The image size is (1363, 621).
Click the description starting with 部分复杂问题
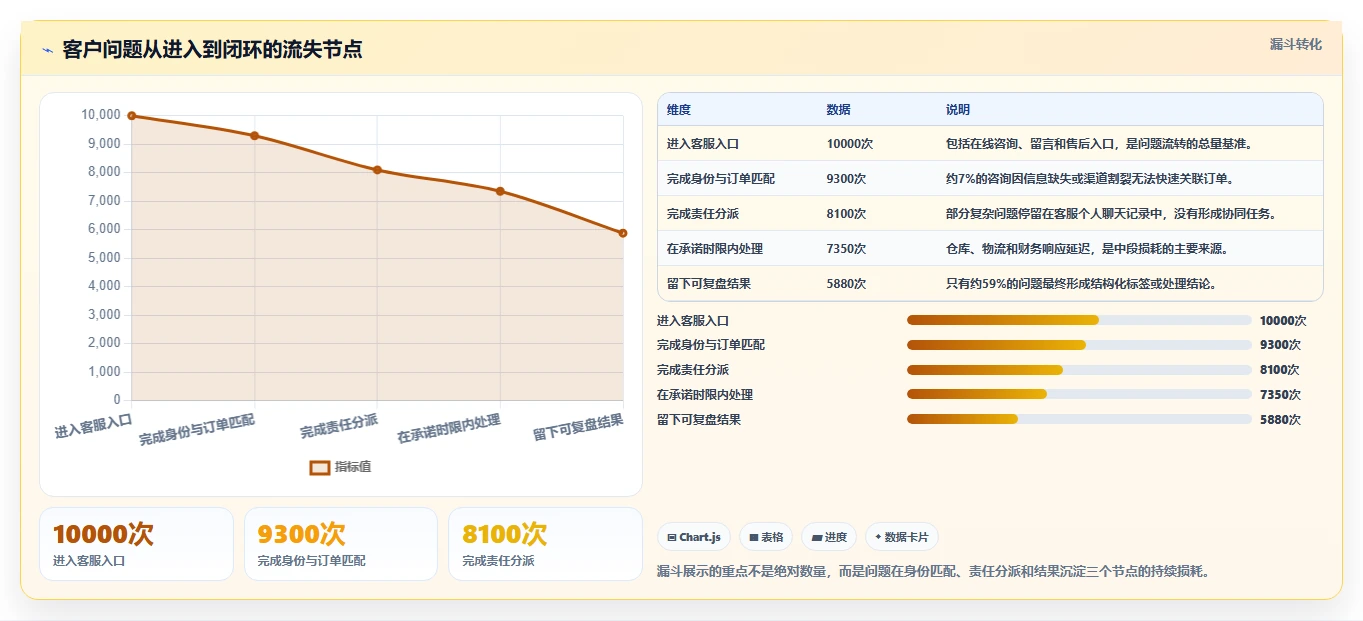(1111, 214)
